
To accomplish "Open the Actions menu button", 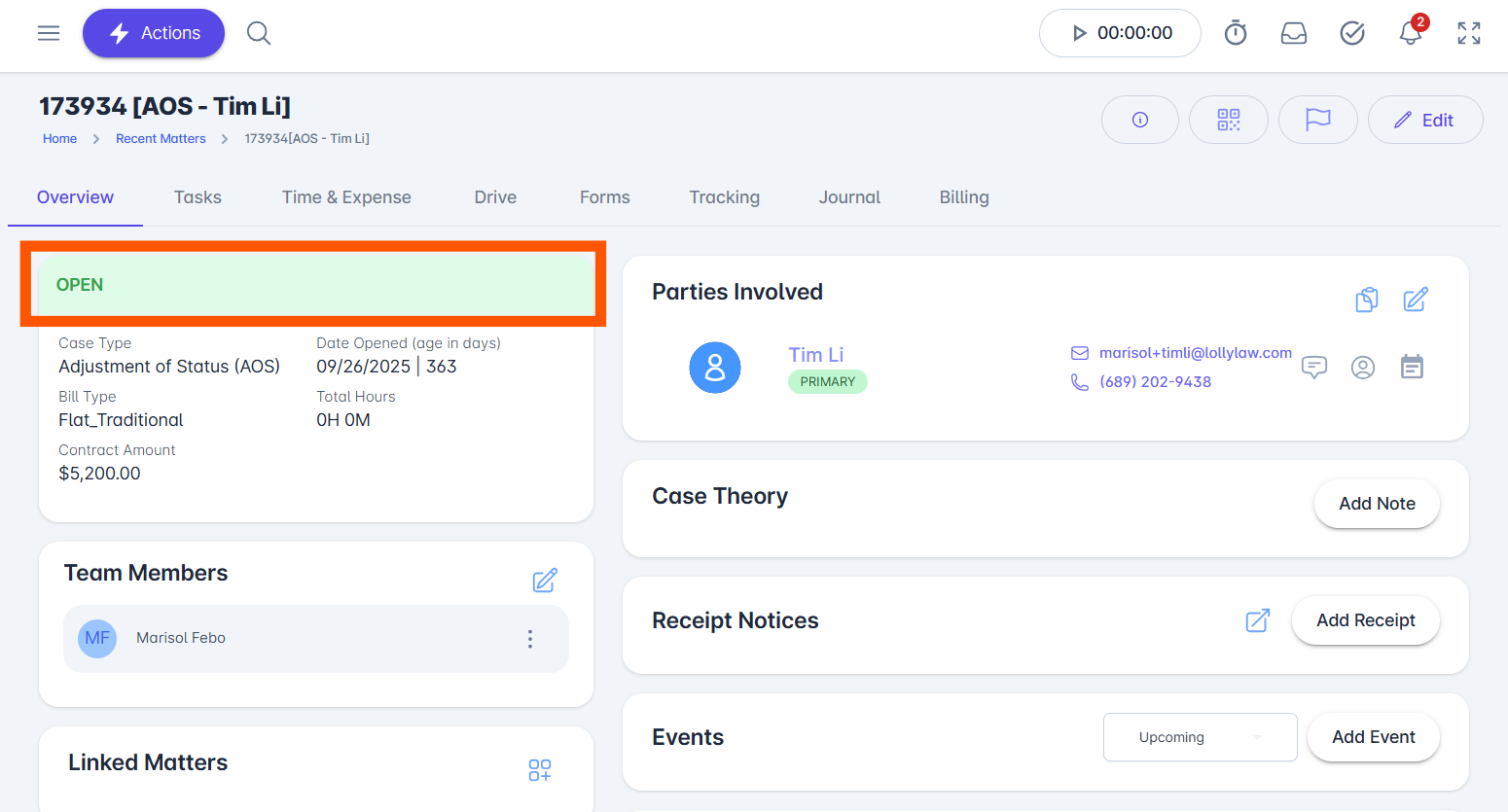I will [x=154, y=33].
